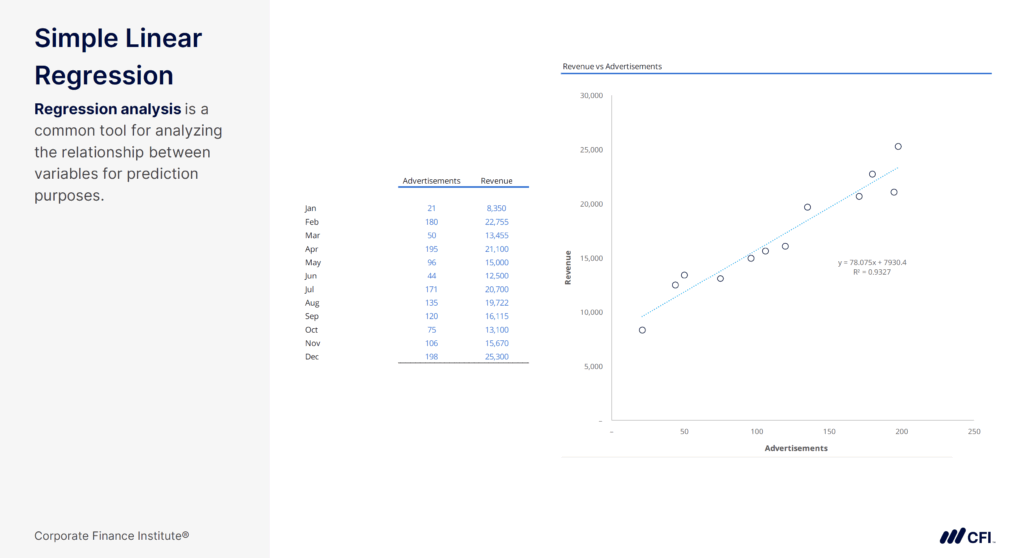Image resolution: width=1024 pixels, height=558 pixels.
Task: Click the "R² = 0.9327" label
Action: pyautogui.click(x=872, y=272)
